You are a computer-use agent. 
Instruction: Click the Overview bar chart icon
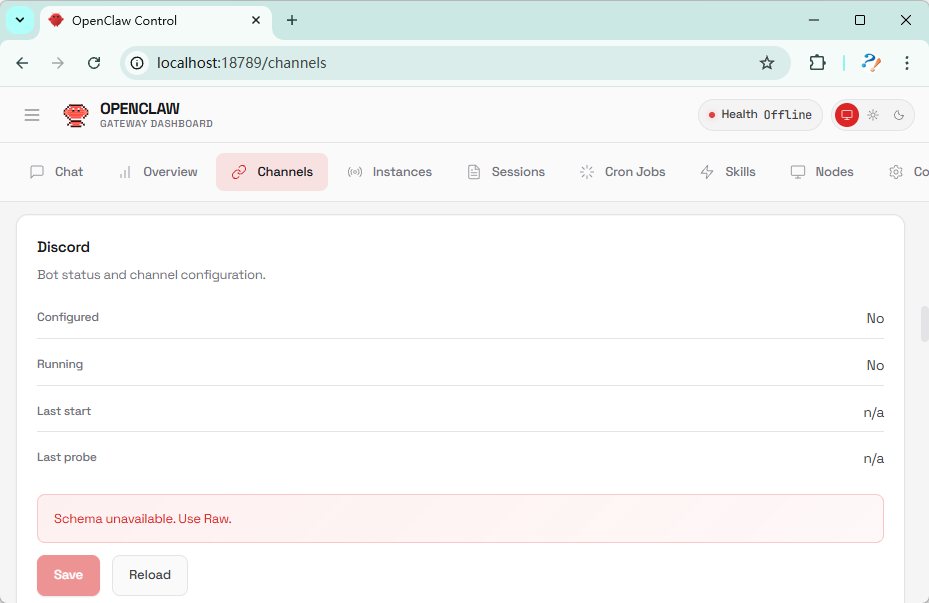pos(125,172)
